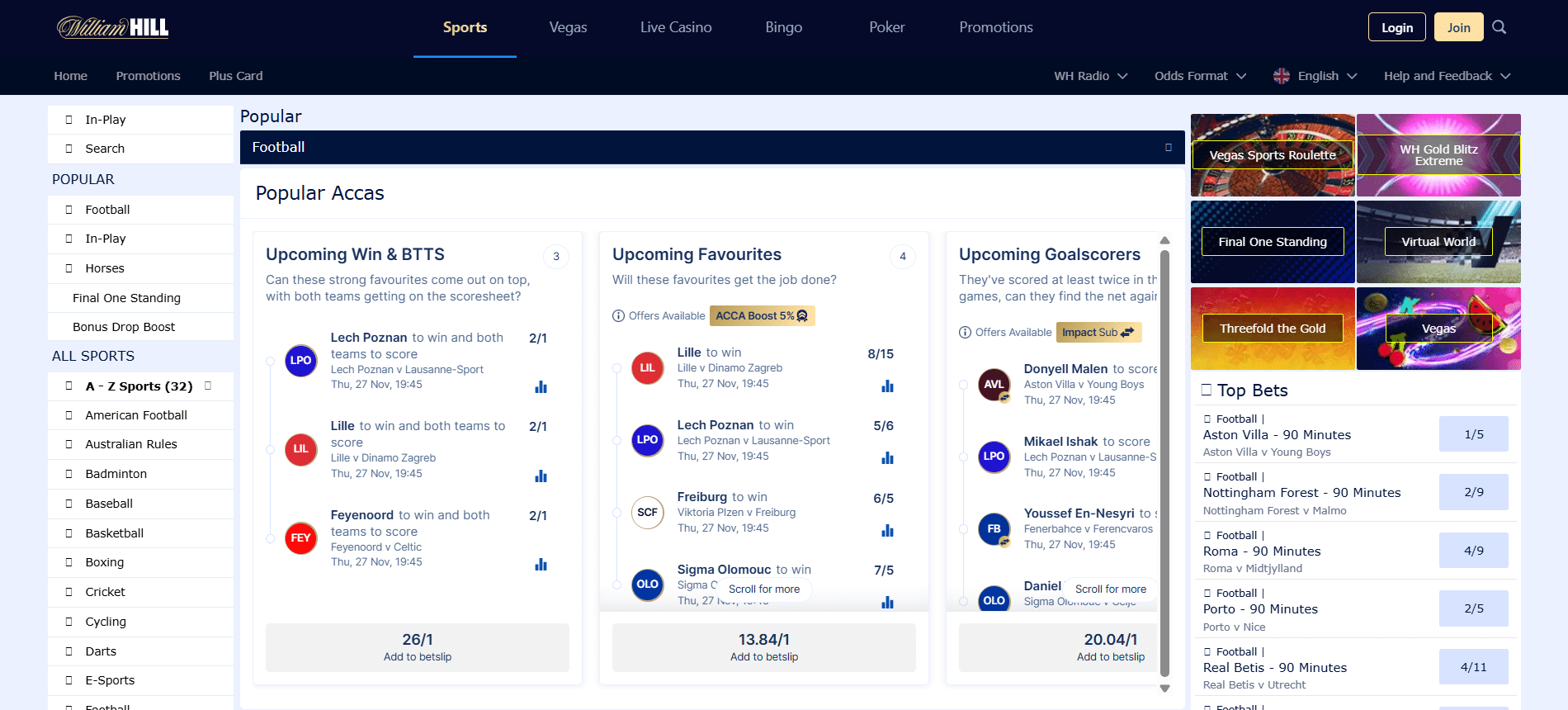The image size is (1568, 710).
Task: Open stats chart icon for Lech Poznan BTTS
Action: point(541,387)
